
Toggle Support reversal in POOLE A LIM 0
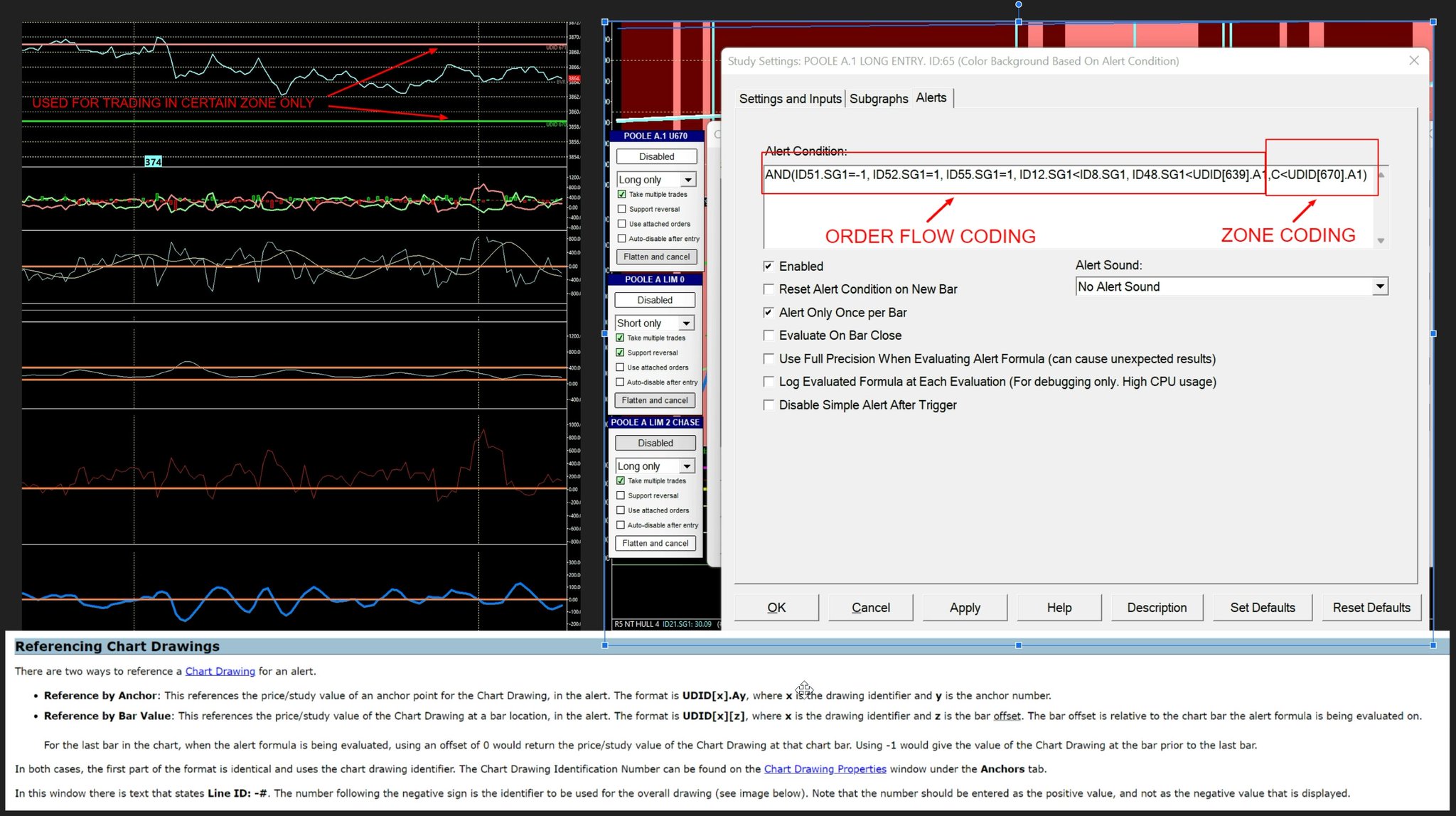click(x=621, y=353)
